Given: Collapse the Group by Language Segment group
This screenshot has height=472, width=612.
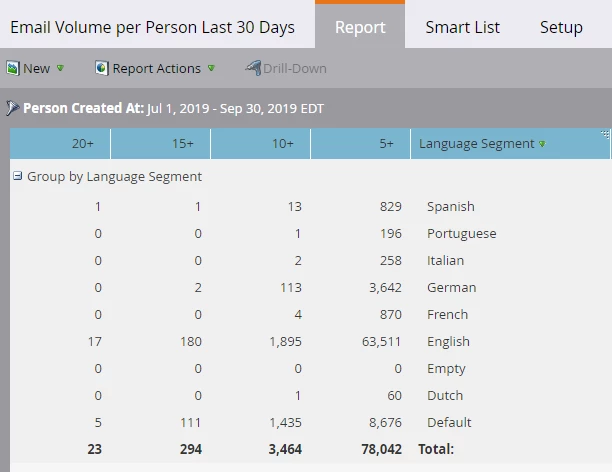Looking at the screenshot, I should (x=17, y=176).
